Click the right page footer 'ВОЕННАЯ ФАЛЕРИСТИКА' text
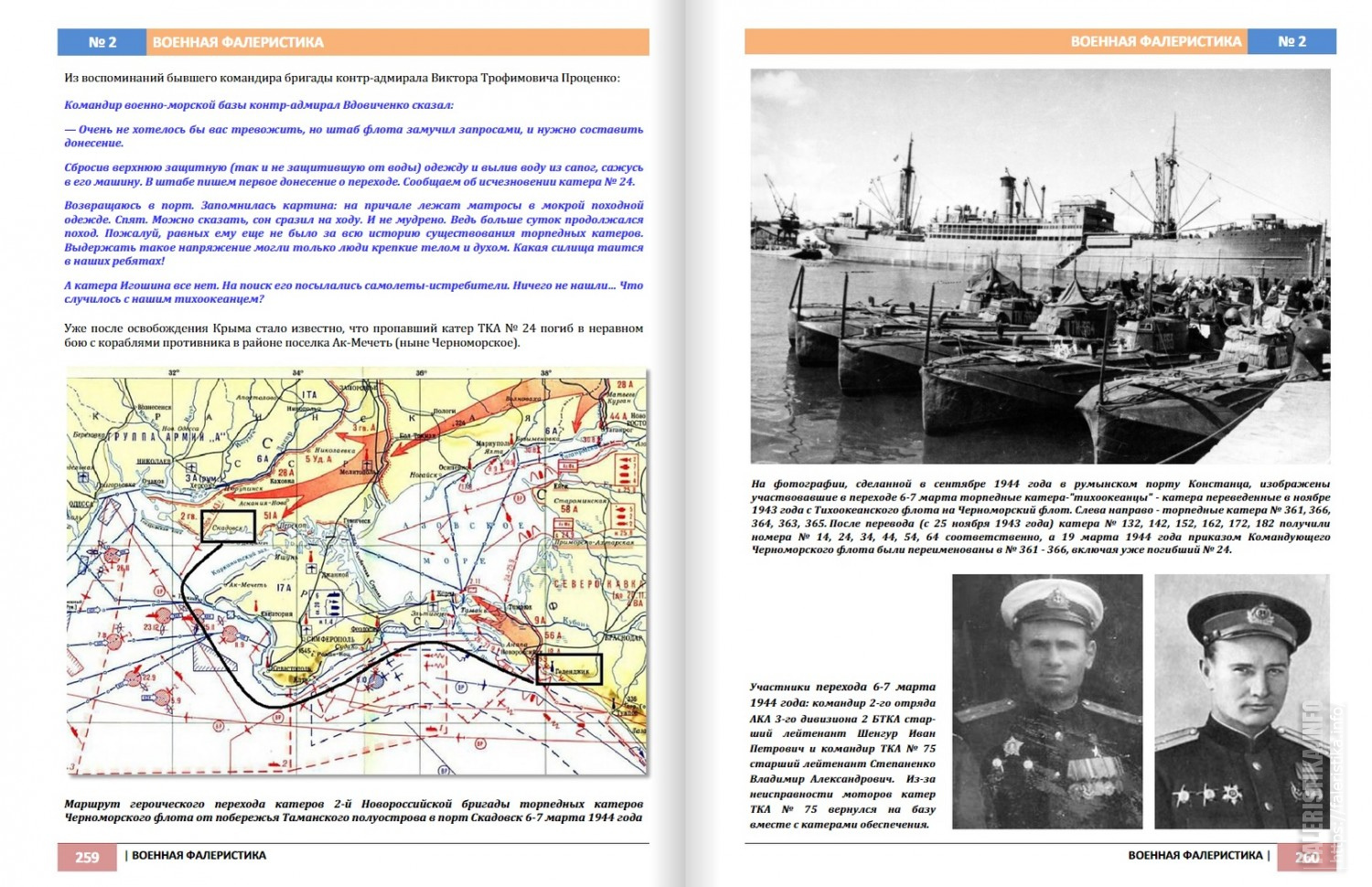1372x887 pixels. (x=1195, y=855)
